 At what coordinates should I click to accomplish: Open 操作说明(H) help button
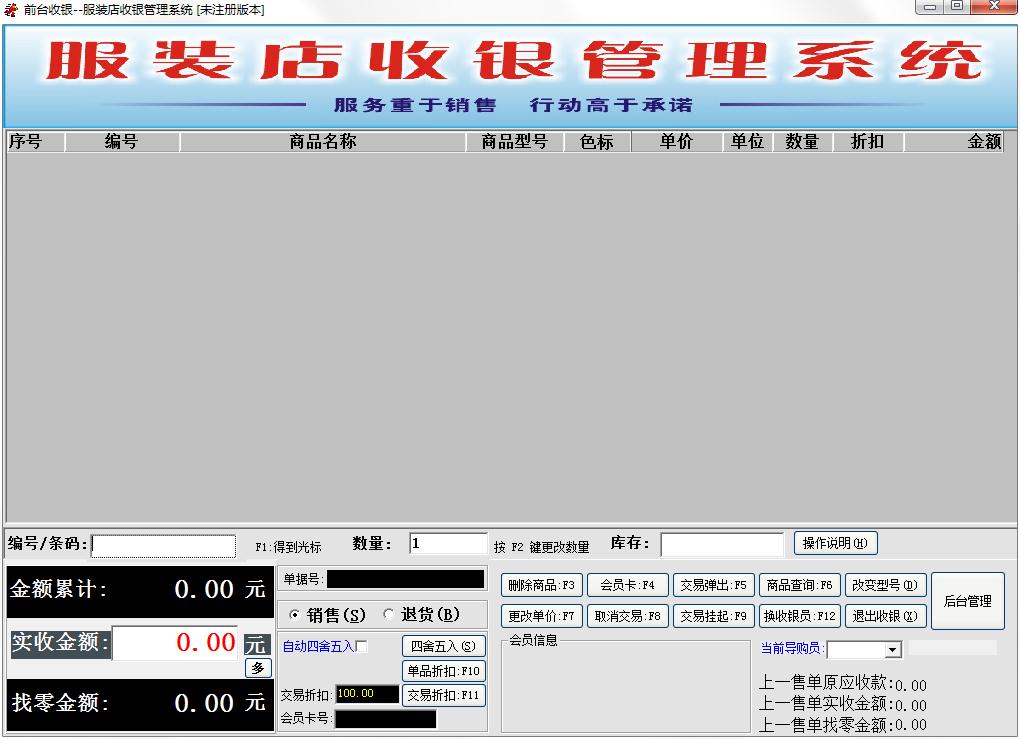[835, 543]
